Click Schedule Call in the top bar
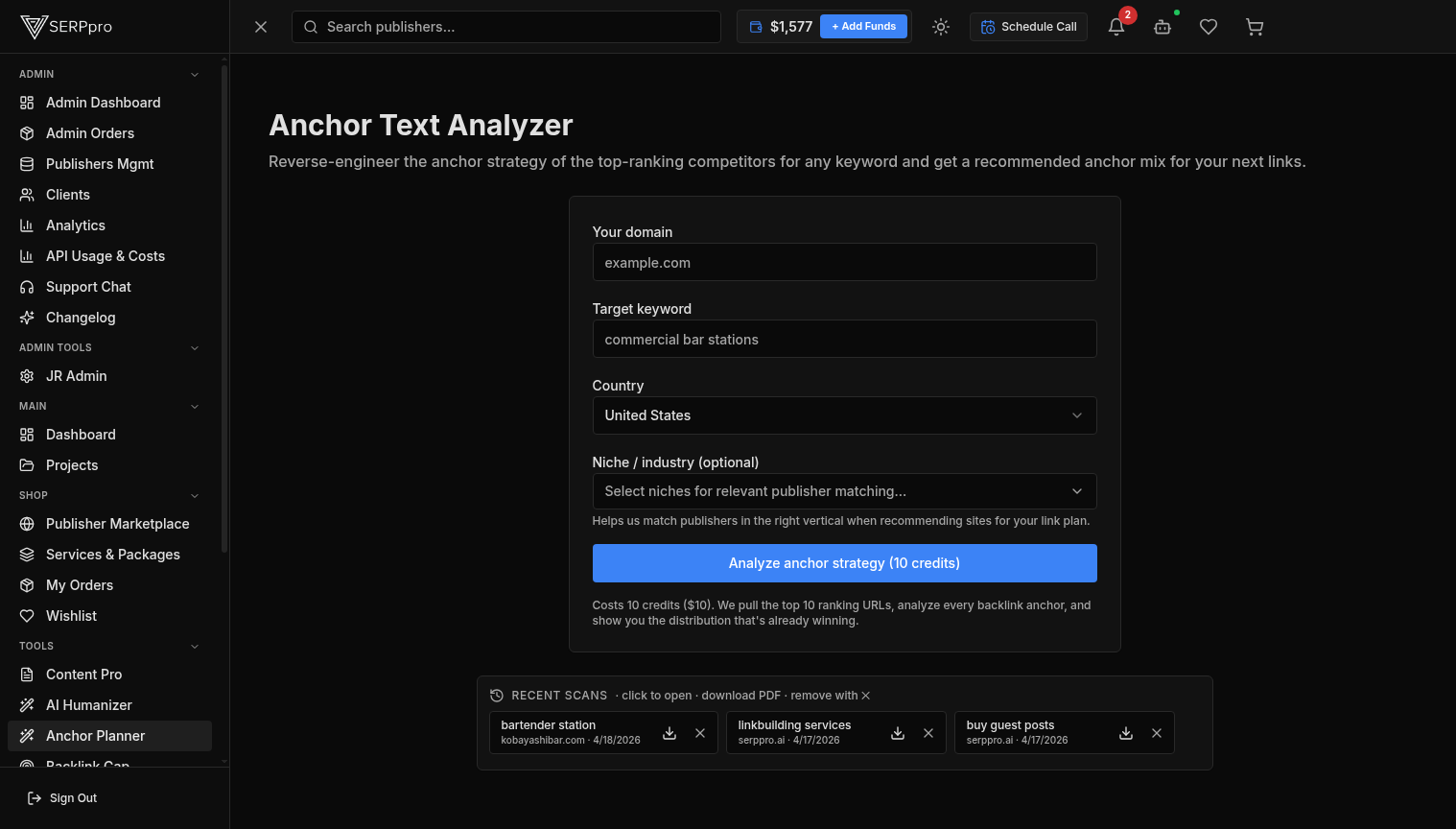This screenshot has height=829, width=1456. [x=1028, y=26]
